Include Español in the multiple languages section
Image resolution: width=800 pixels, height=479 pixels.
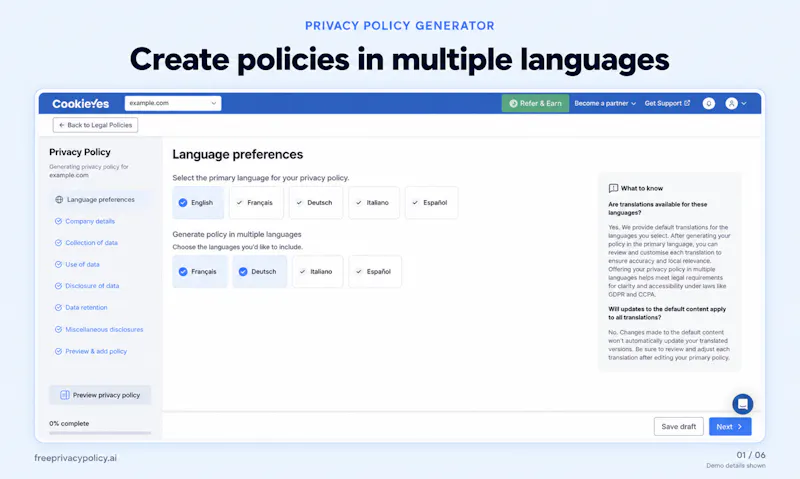pyautogui.click(x=375, y=271)
